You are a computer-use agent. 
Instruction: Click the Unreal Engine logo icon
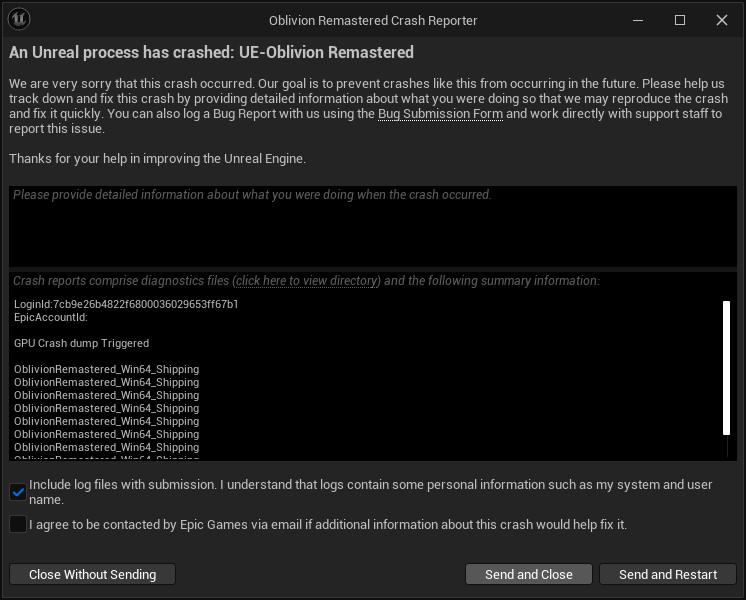19,19
